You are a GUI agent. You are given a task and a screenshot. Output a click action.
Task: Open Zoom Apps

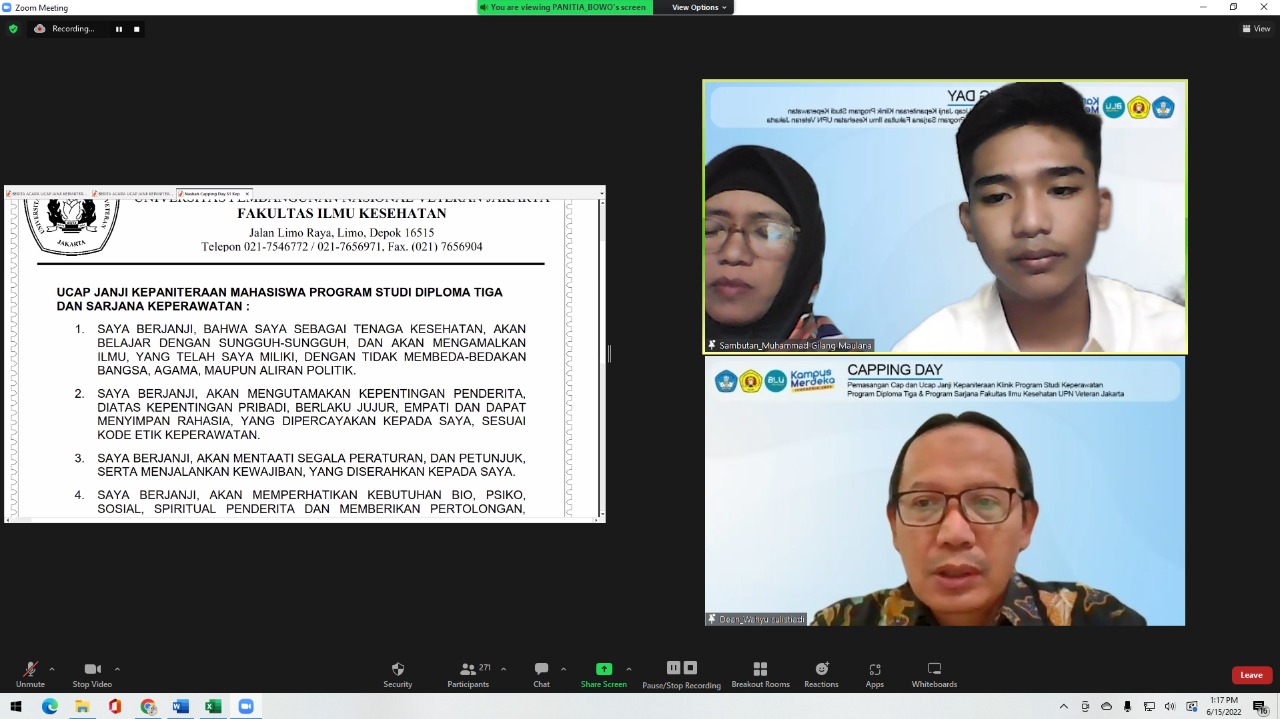[x=874, y=675]
